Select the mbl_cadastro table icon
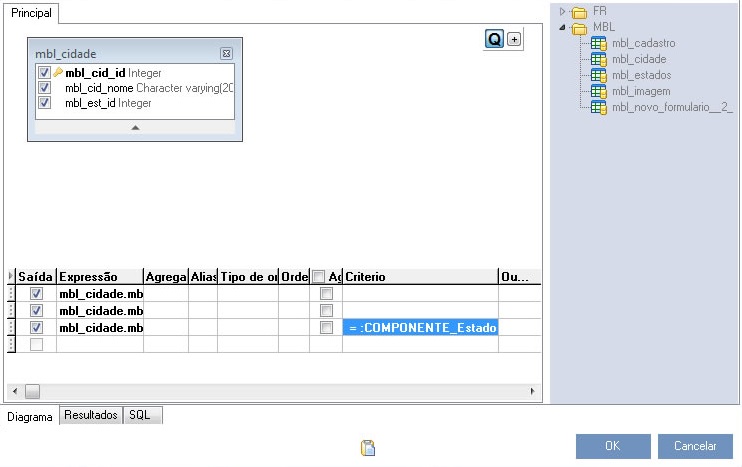The height and width of the screenshot is (467, 742). pyautogui.click(x=598, y=43)
